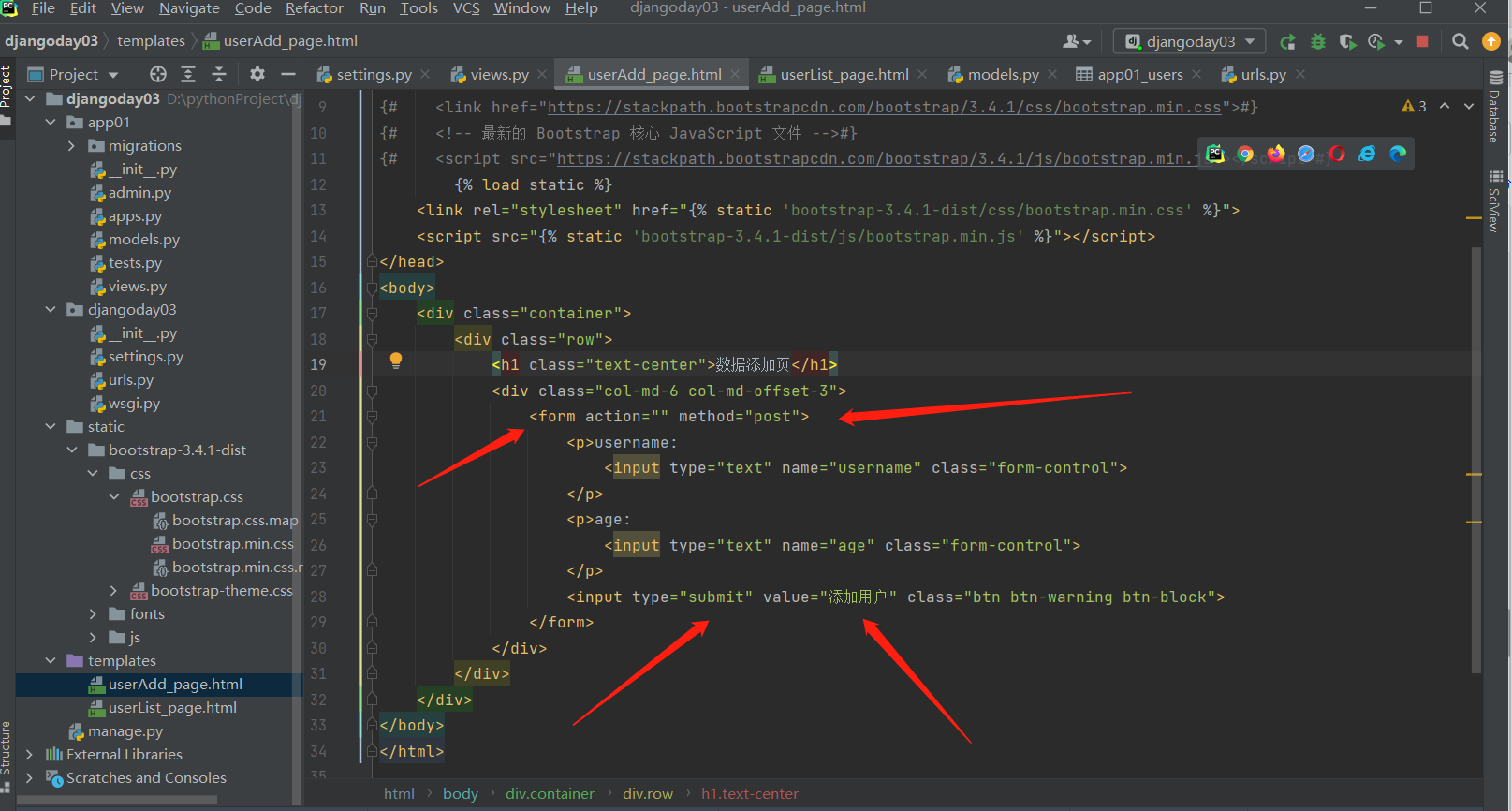Viewport: 1512px width, 811px height.
Task: Open the VCS menu
Action: [466, 8]
